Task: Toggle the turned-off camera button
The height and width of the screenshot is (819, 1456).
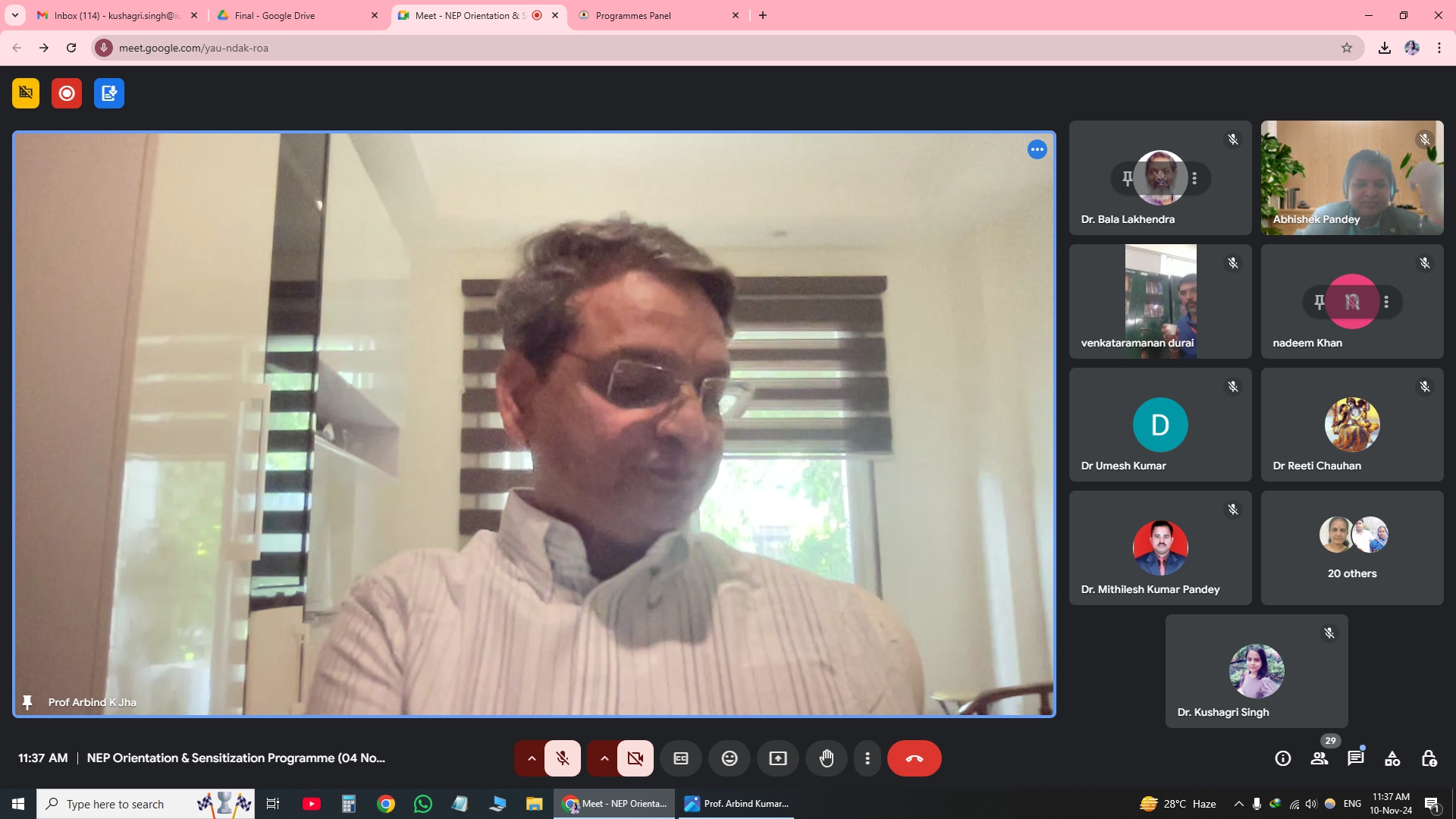Action: click(635, 758)
